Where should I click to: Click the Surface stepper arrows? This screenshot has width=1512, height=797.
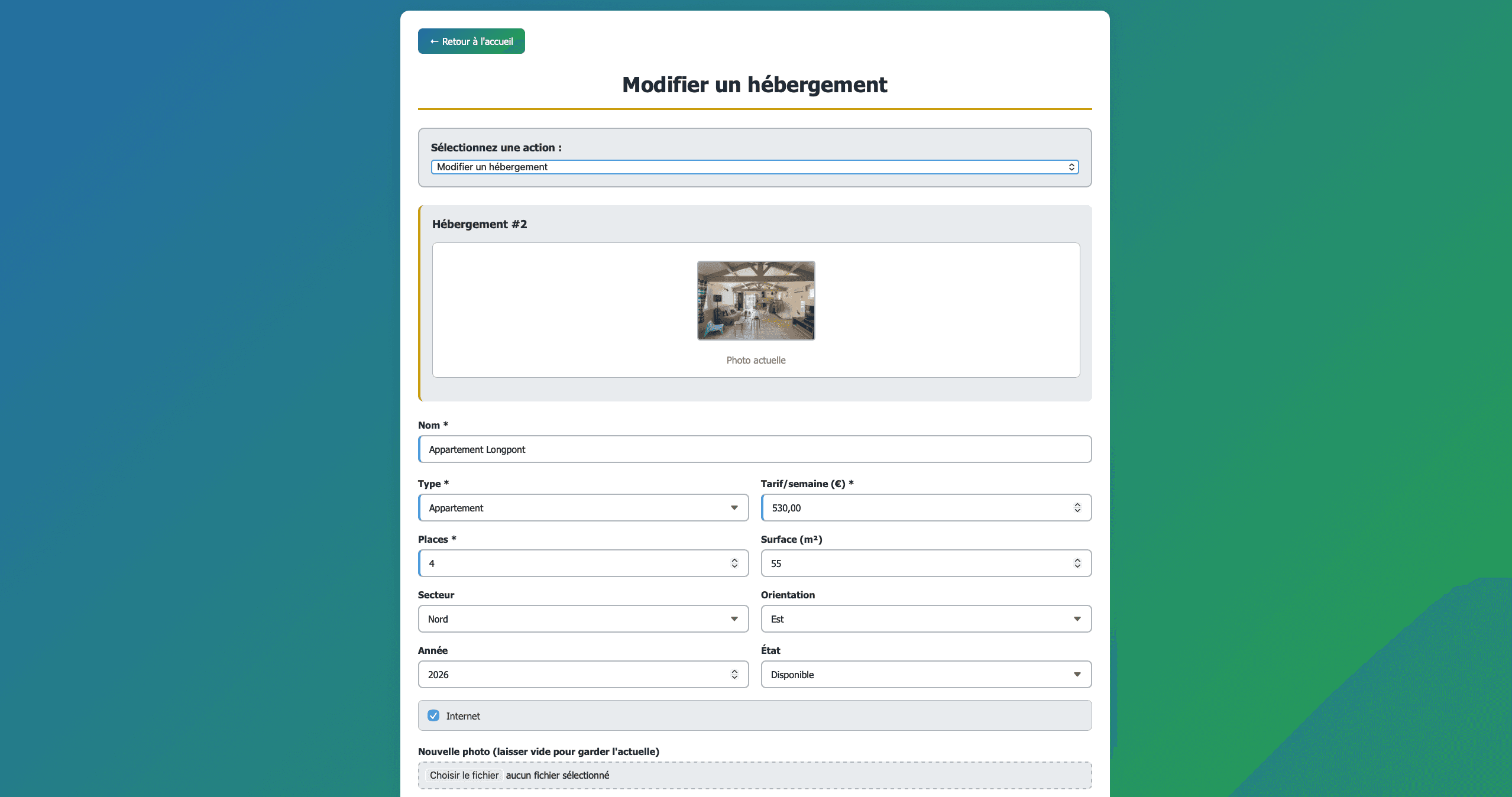(x=1077, y=563)
